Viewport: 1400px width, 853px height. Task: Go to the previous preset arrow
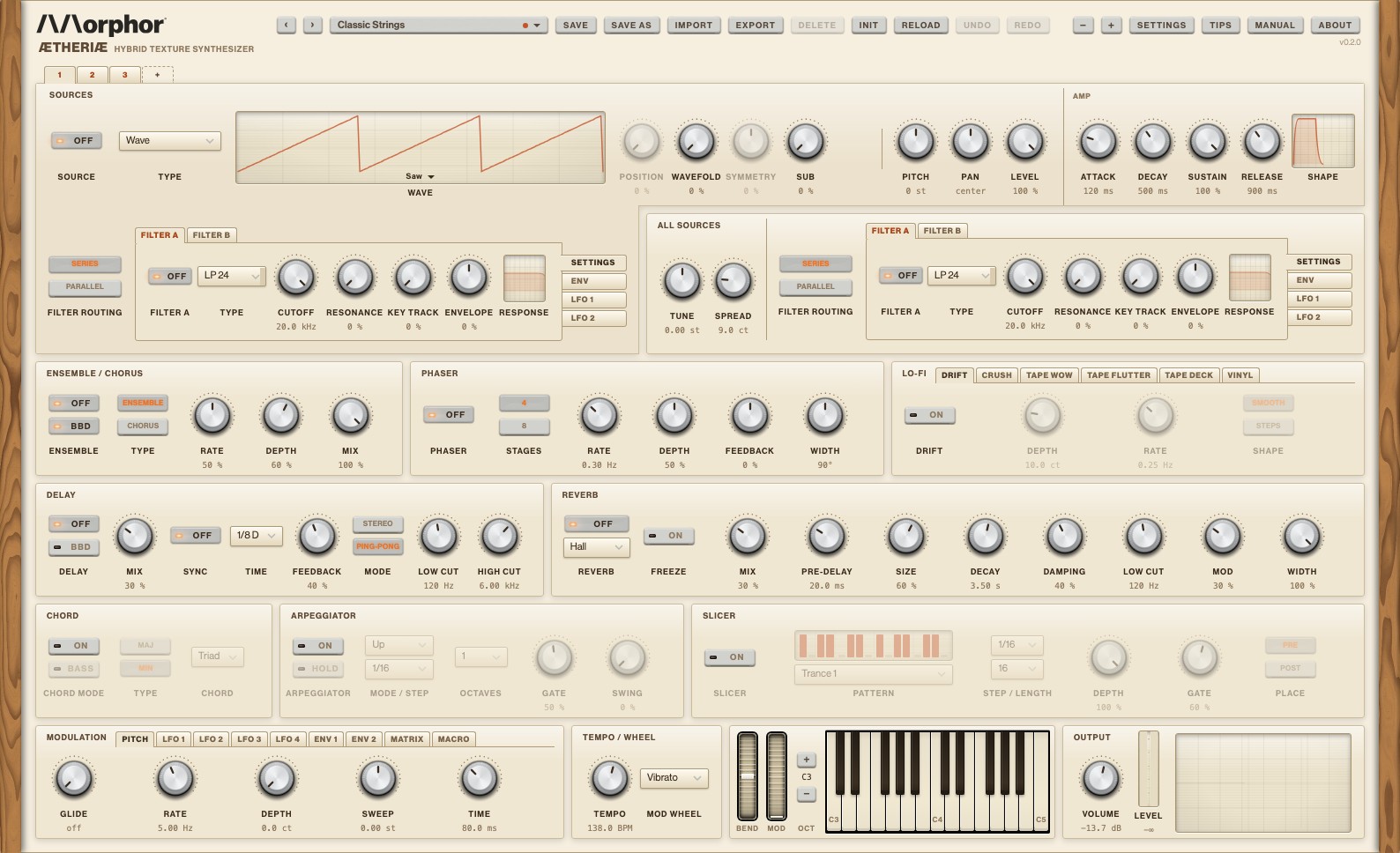[286, 26]
